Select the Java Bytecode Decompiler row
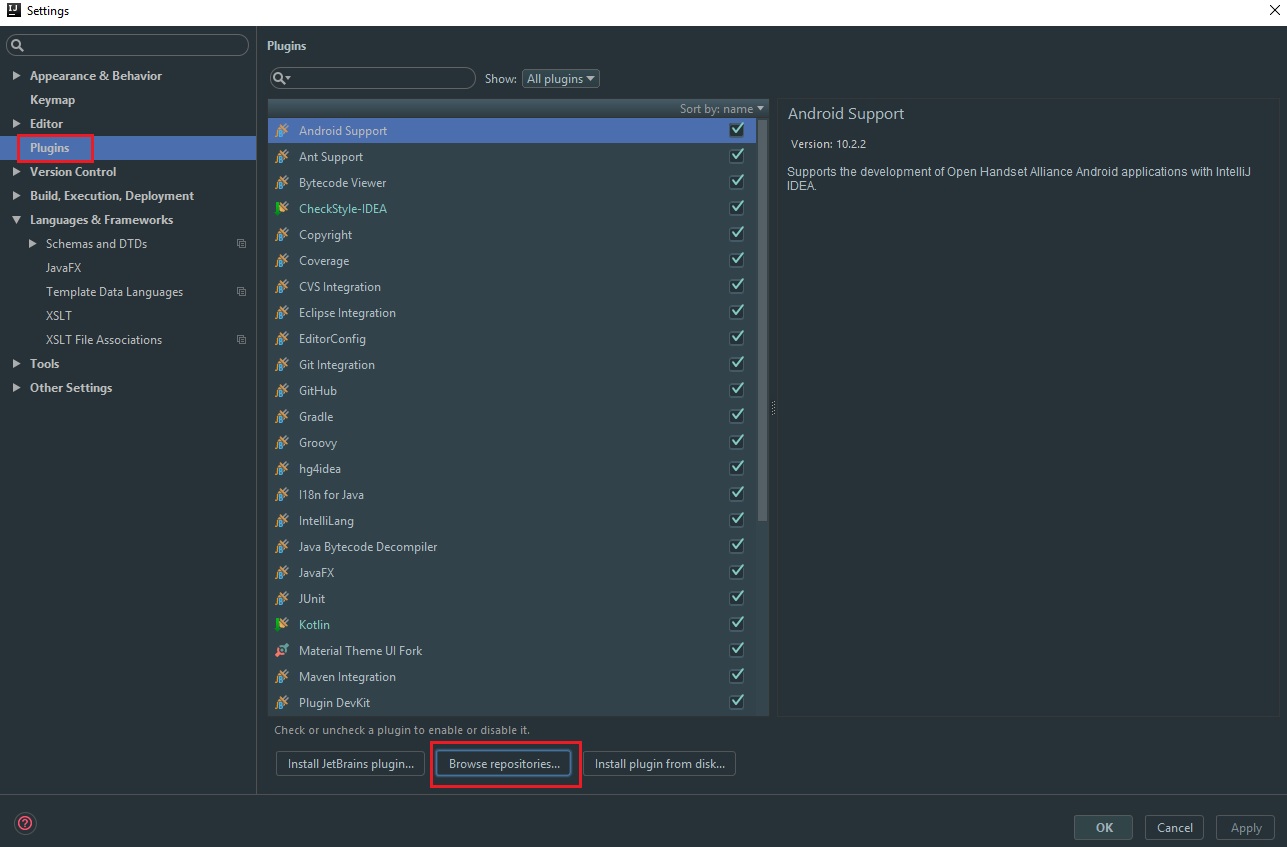The height and width of the screenshot is (847, 1287). [x=513, y=547]
